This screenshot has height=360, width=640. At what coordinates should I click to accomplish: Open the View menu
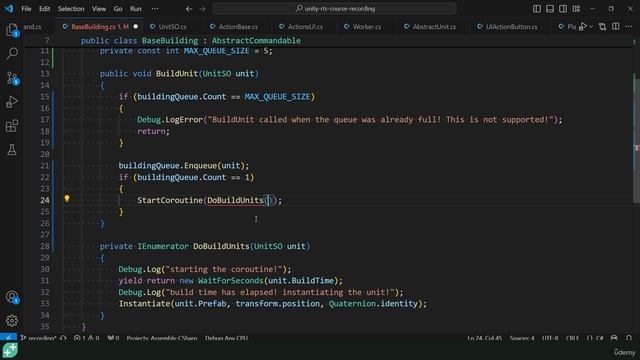coord(99,9)
